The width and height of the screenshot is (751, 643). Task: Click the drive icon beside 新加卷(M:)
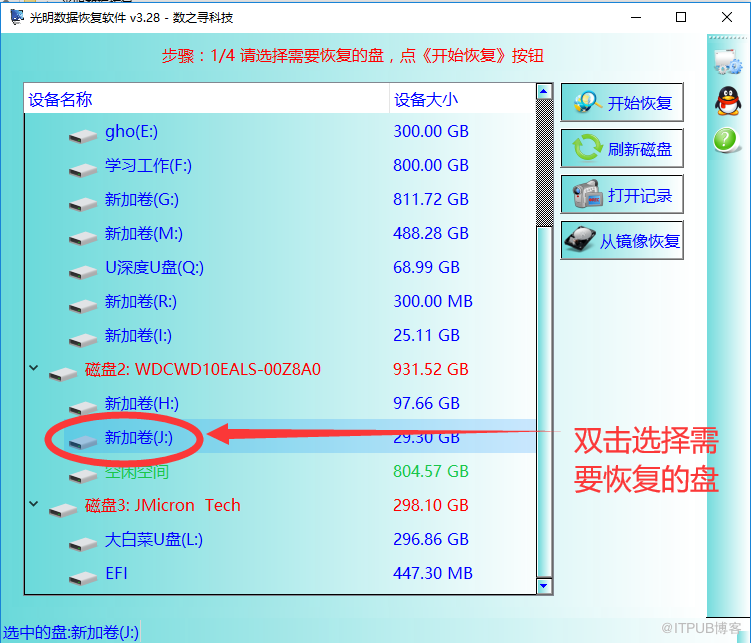click(83, 238)
